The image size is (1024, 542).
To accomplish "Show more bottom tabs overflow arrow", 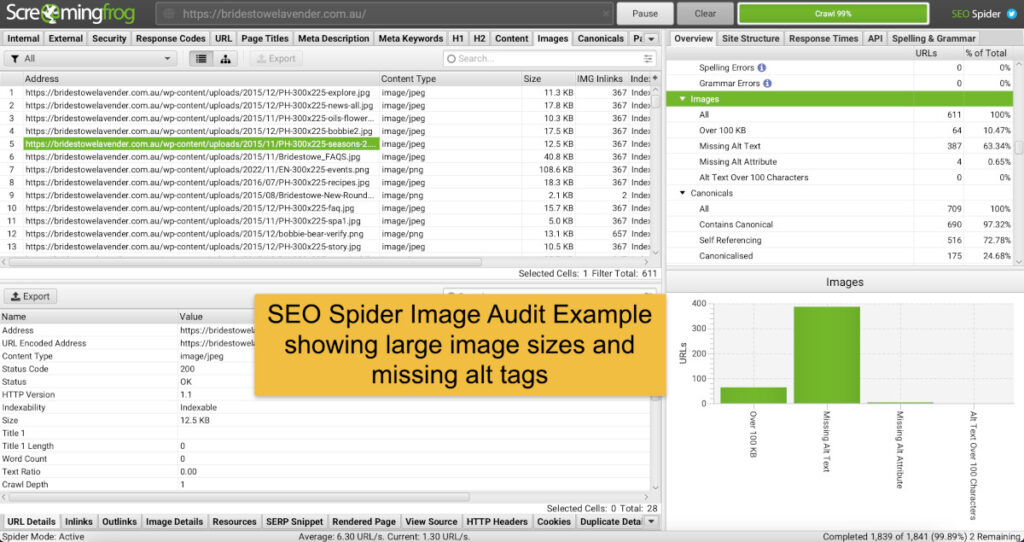I will pos(653,521).
